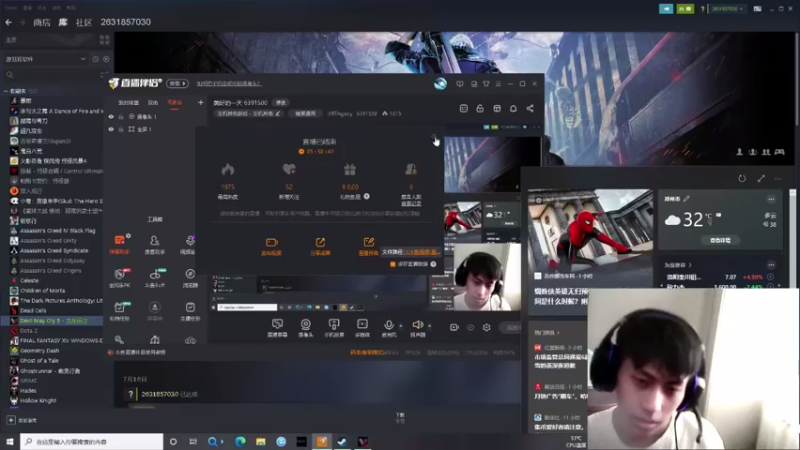Open the Spider-Man news thumbnail in widget
This screenshot has width=800, height=450.
[x=590, y=230]
